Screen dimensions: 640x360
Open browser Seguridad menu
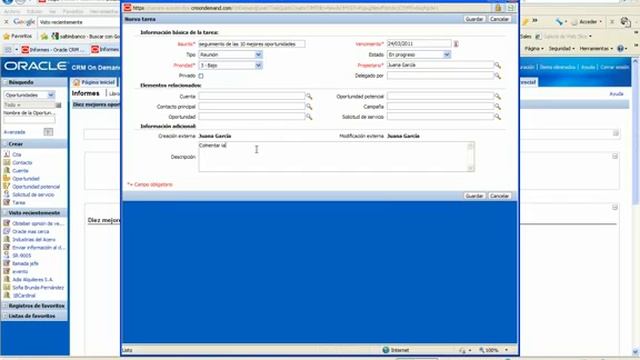tap(561, 49)
